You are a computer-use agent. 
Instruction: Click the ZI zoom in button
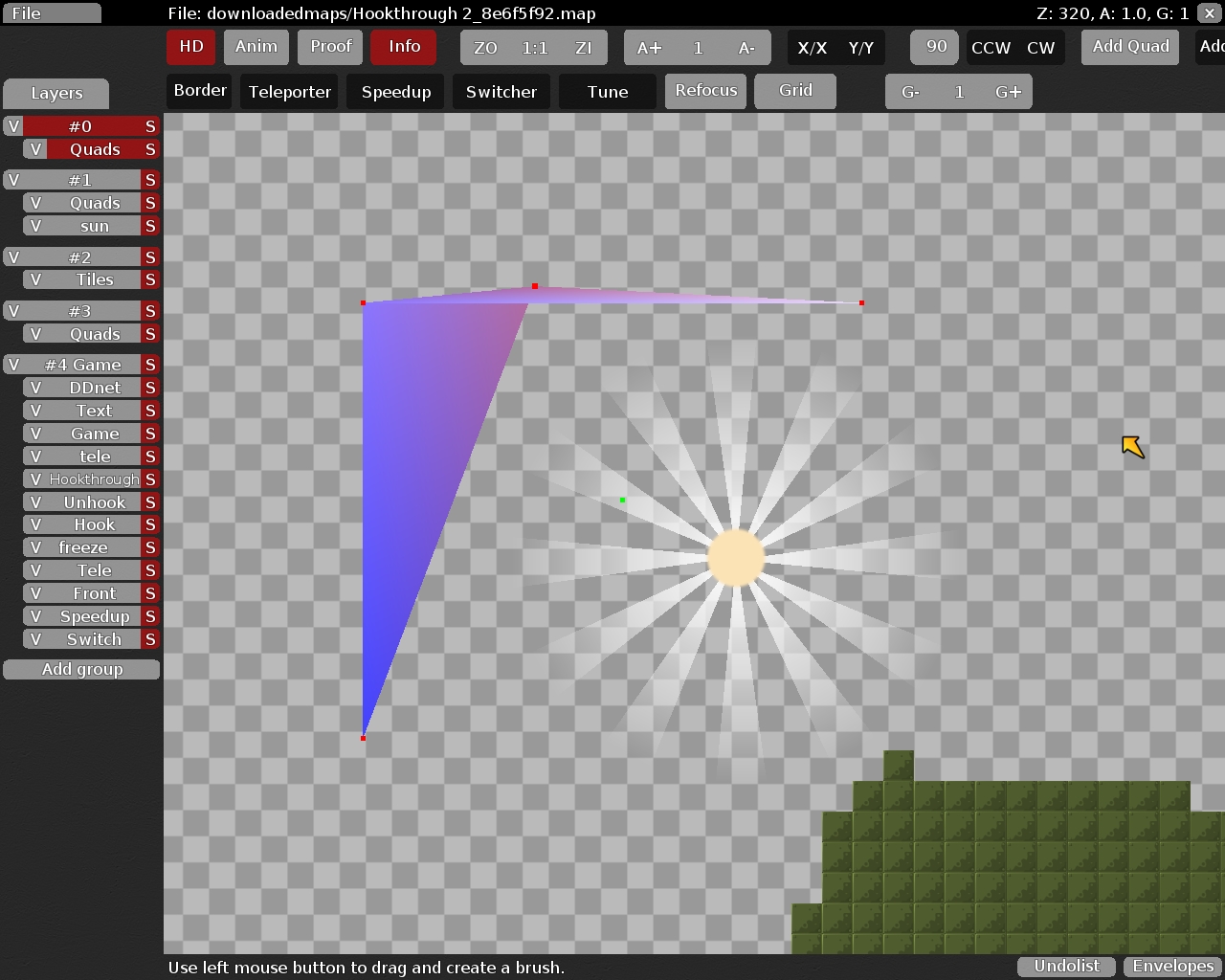[583, 48]
